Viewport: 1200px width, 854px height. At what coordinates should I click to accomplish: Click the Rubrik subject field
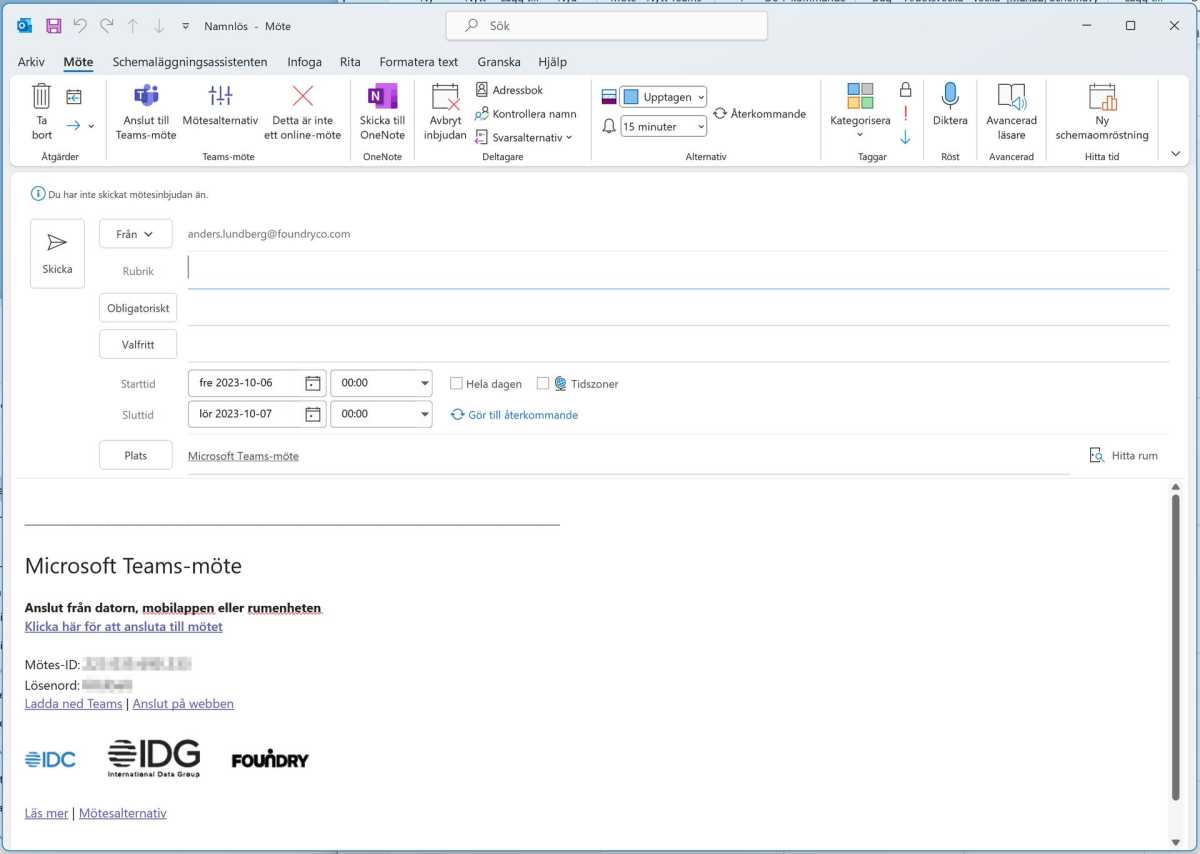point(678,270)
